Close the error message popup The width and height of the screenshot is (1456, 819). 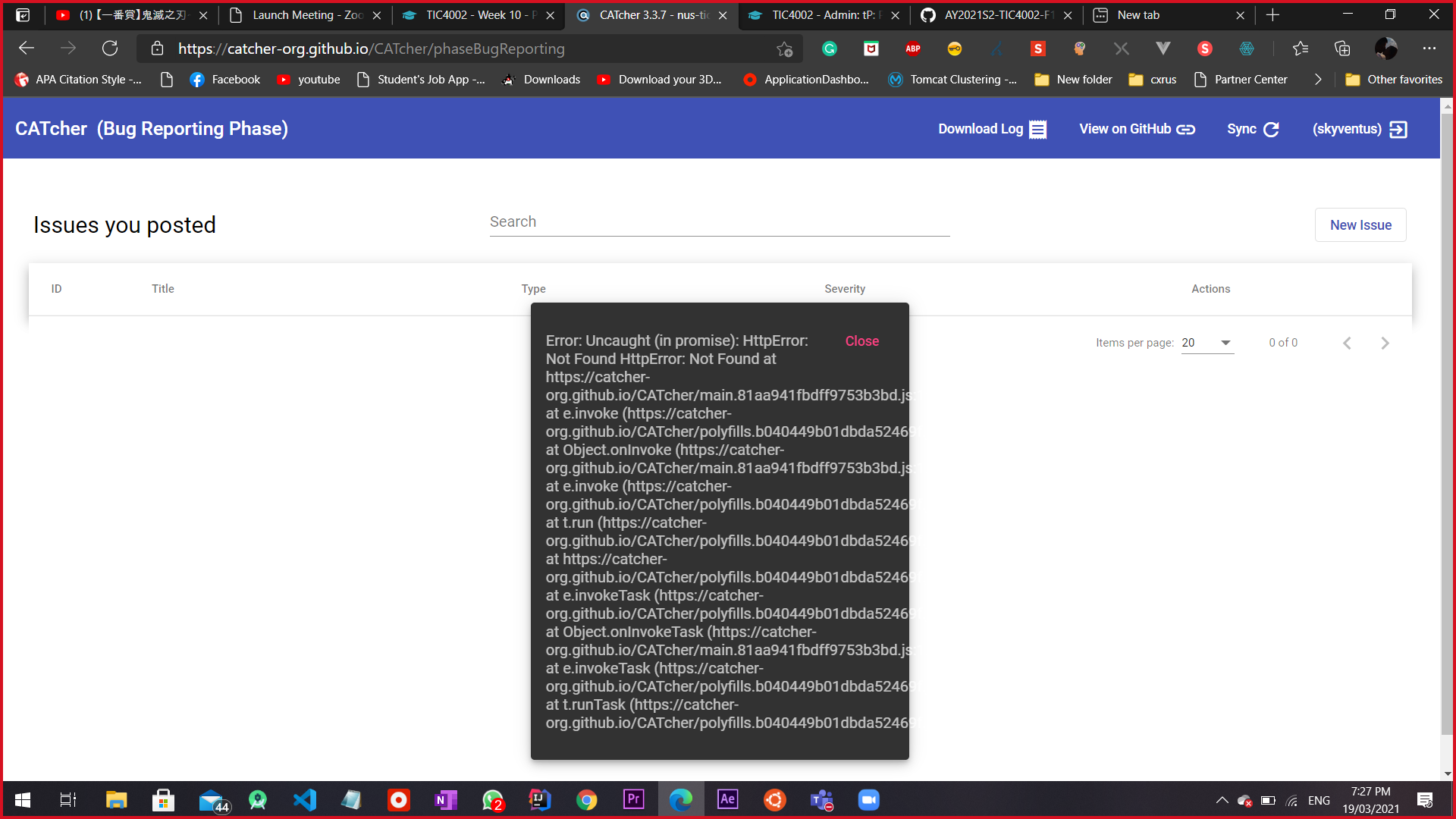pos(861,341)
